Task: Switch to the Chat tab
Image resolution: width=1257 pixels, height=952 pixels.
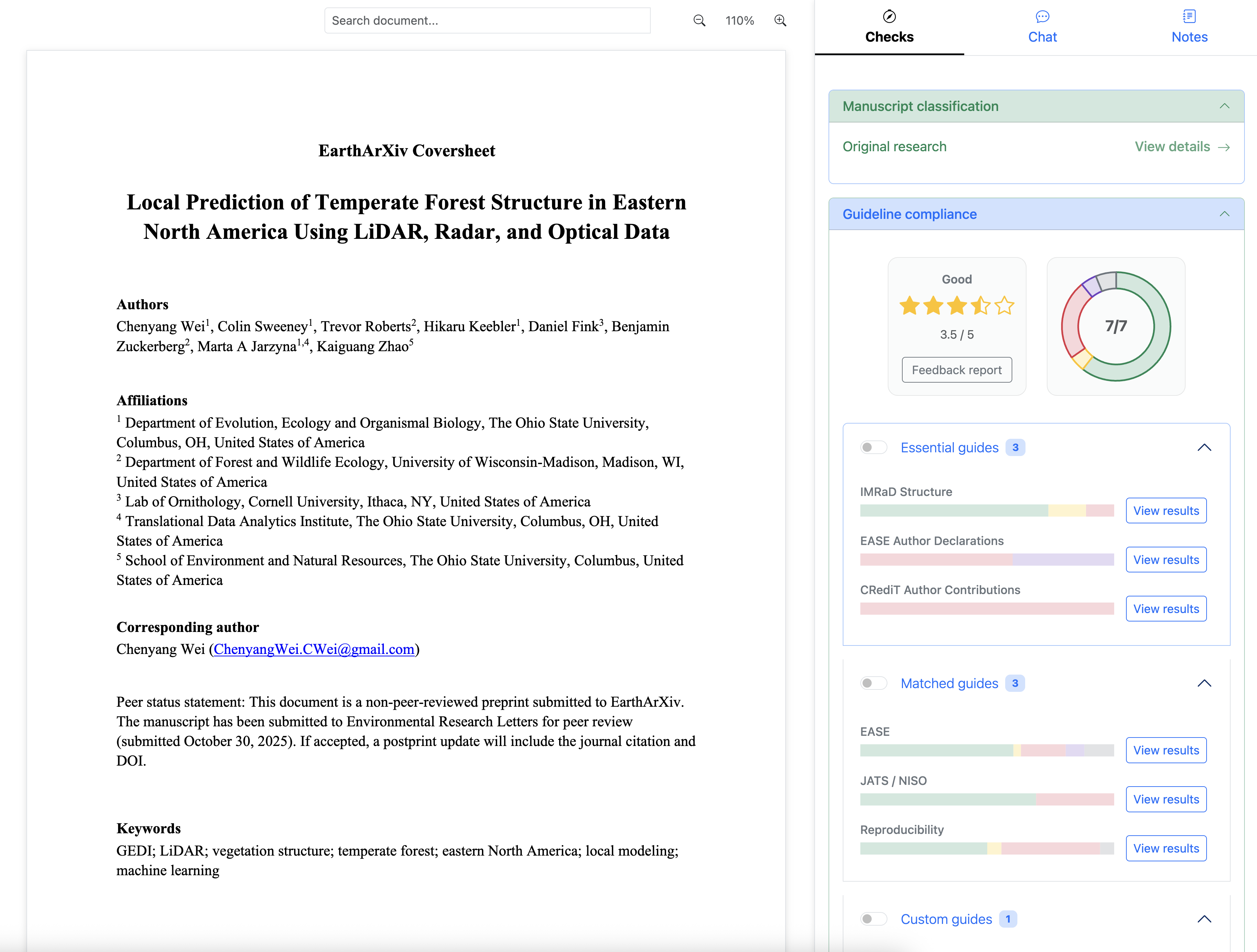Action: click(x=1042, y=36)
